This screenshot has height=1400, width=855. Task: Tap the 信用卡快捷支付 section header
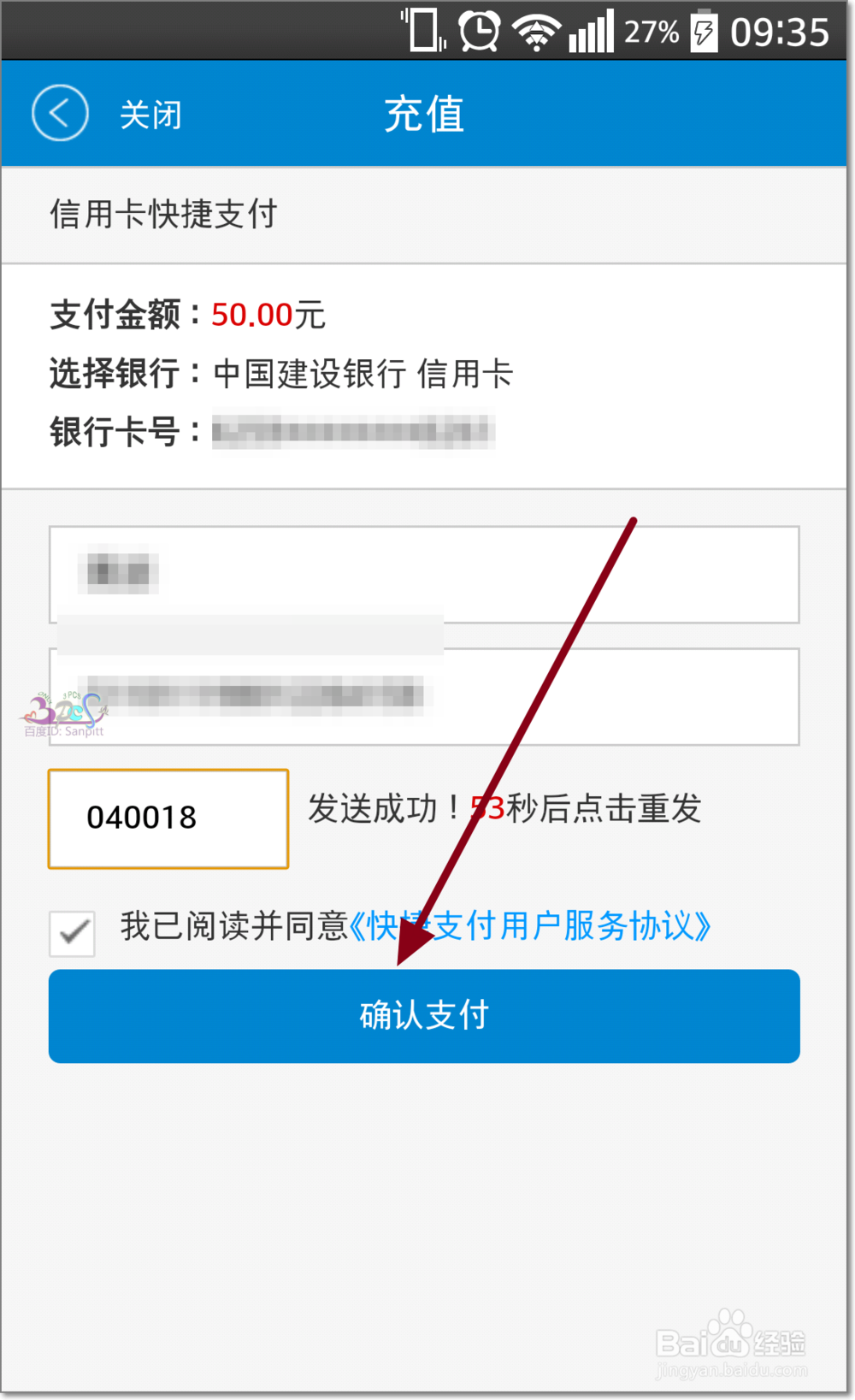click(163, 214)
